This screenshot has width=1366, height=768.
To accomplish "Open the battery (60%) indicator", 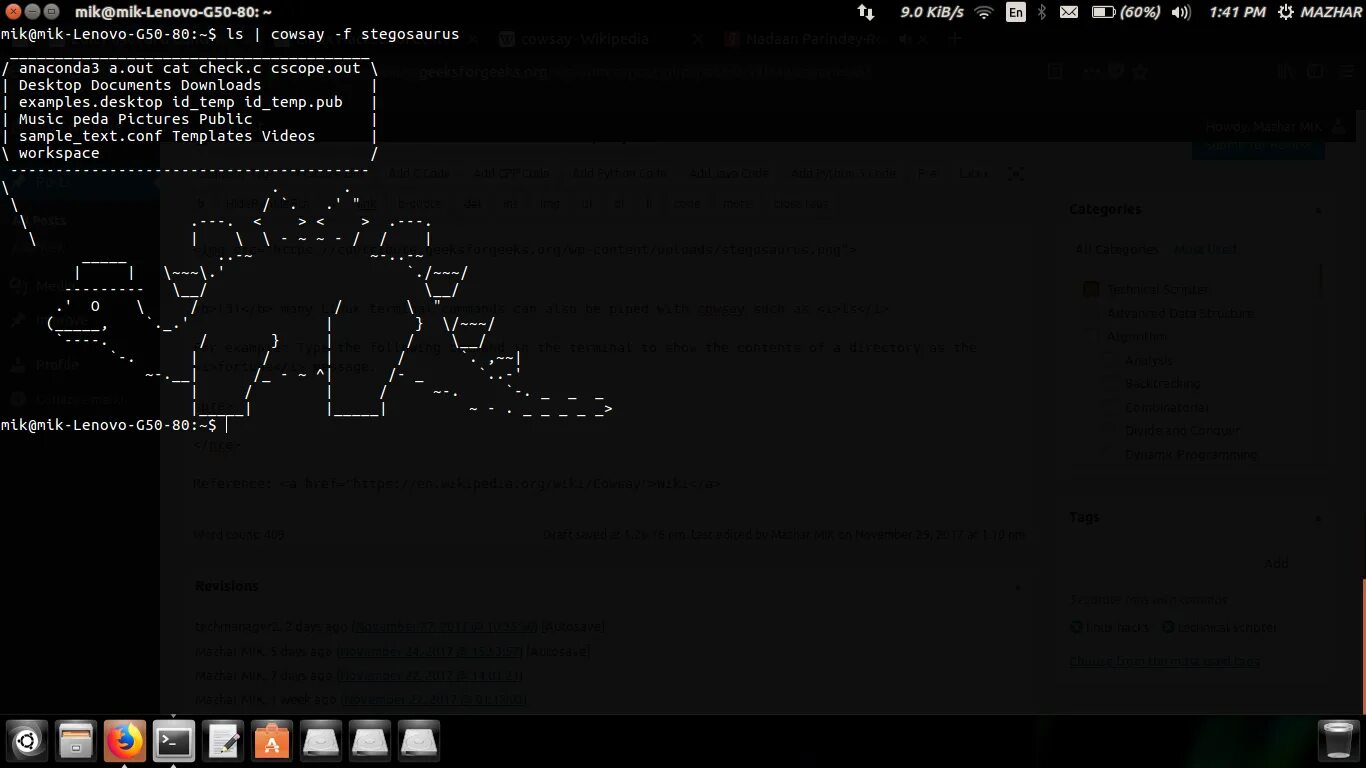I will [x=1126, y=12].
